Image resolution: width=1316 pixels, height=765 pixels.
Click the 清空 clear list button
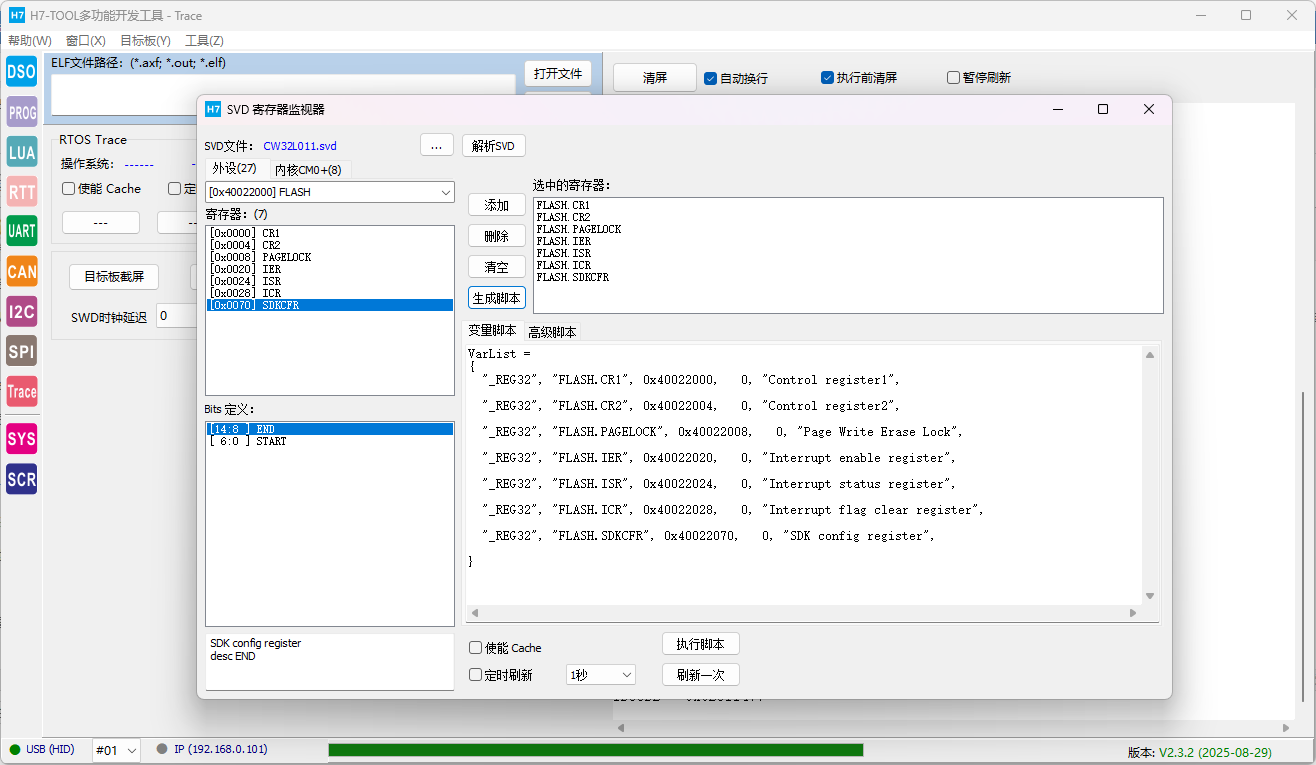(497, 267)
